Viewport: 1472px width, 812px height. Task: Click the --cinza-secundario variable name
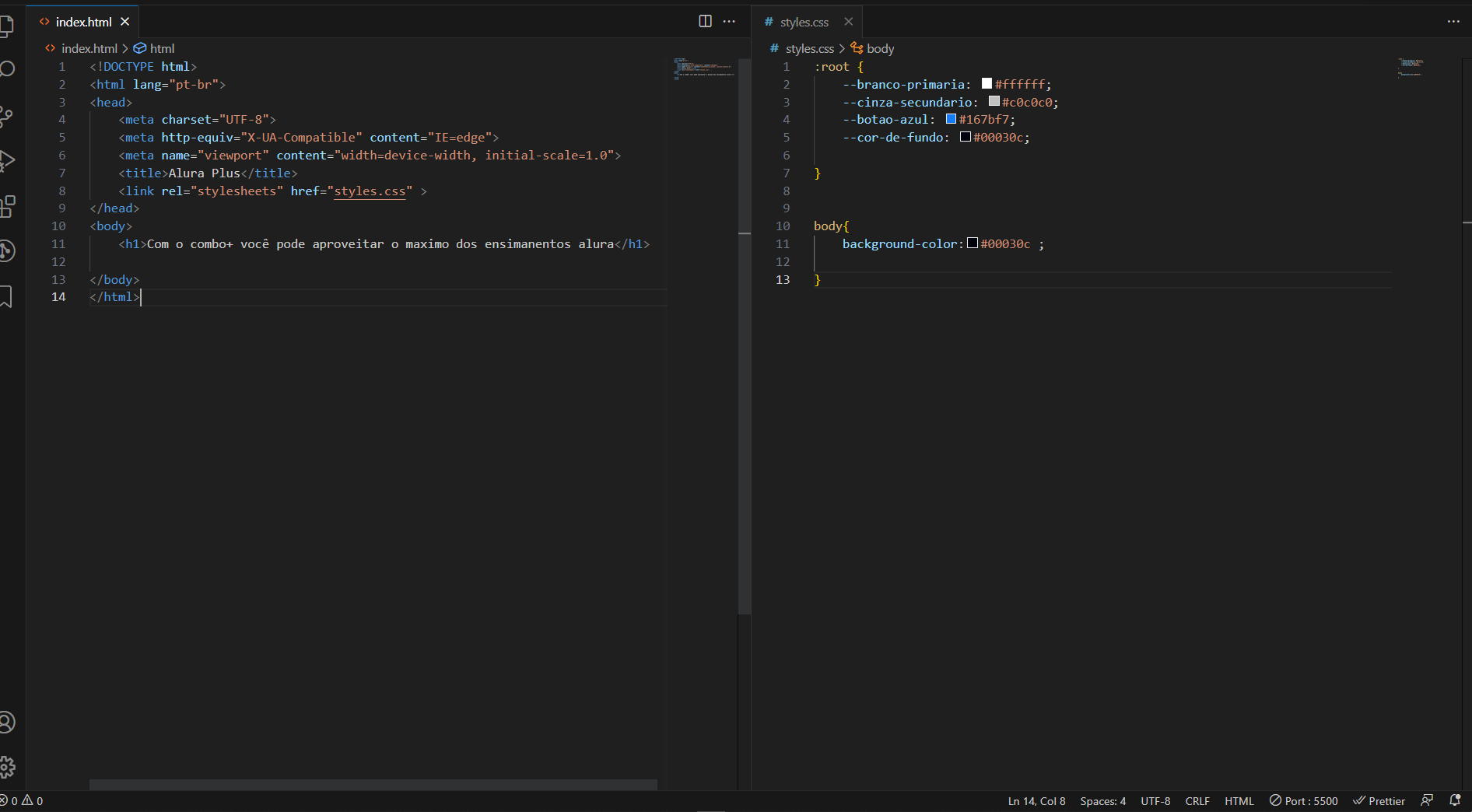[x=907, y=103]
